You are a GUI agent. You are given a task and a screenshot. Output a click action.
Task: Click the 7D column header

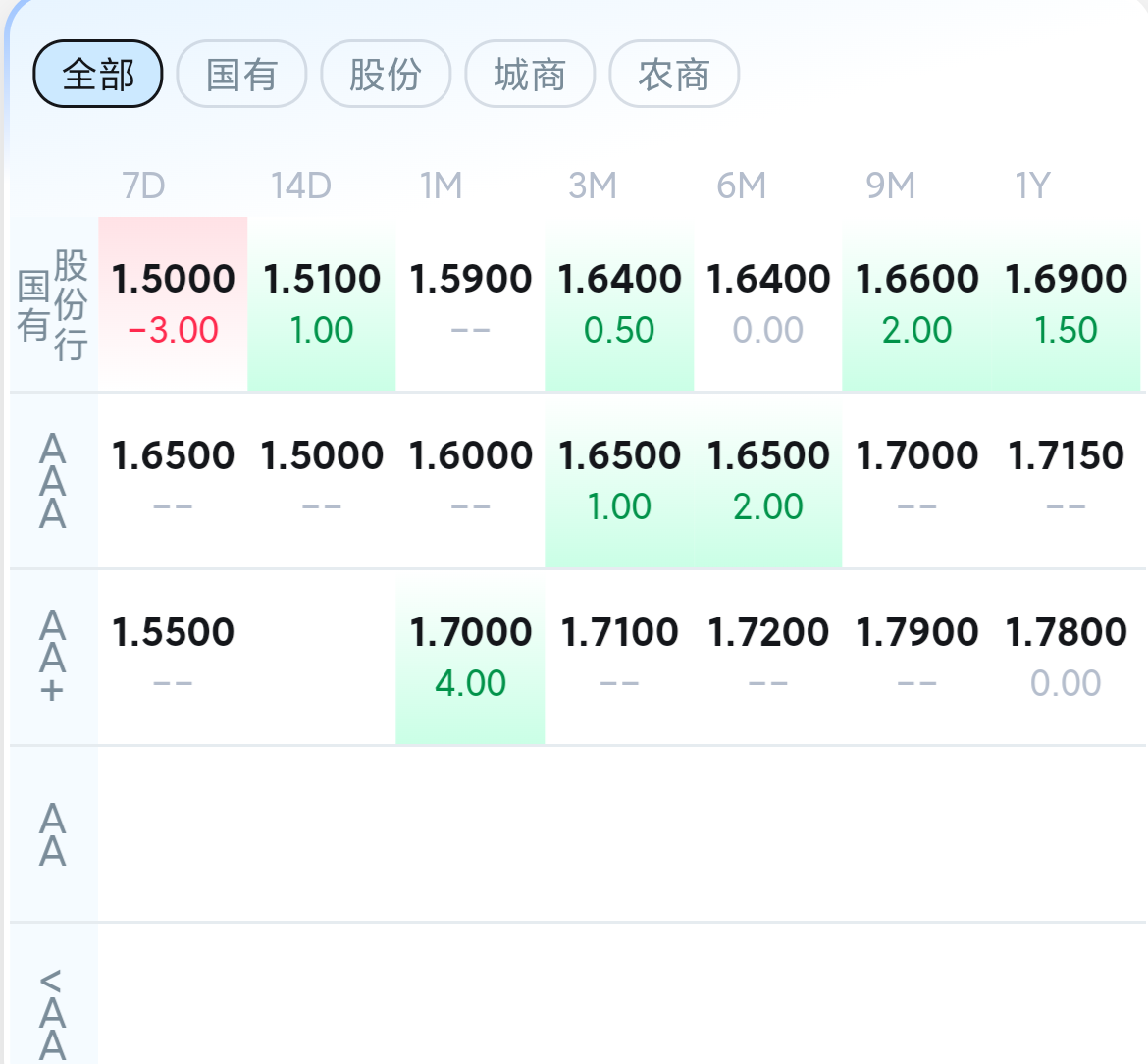coord(143,186)
